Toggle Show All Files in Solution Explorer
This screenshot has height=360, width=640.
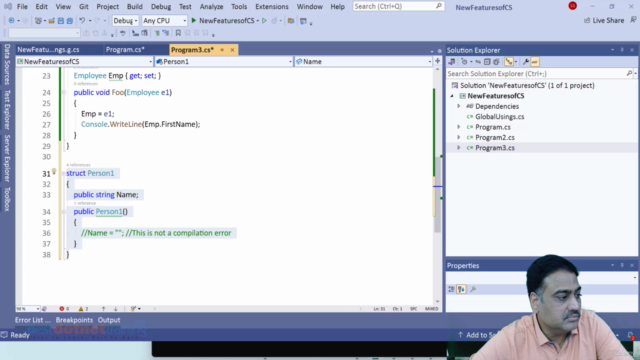(x=496, y=62)
